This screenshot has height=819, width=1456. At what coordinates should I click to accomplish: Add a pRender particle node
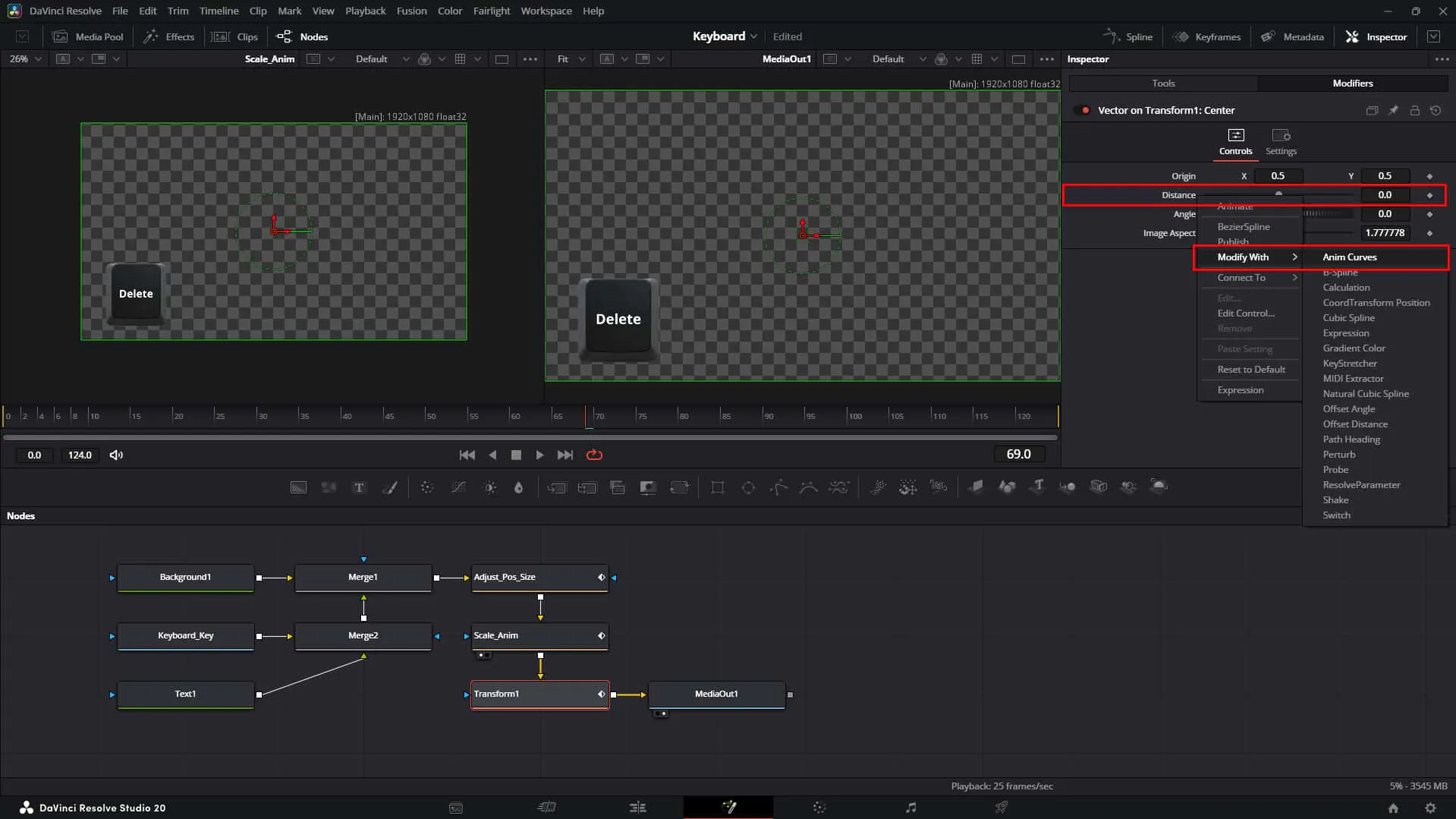tap(939, 487)
